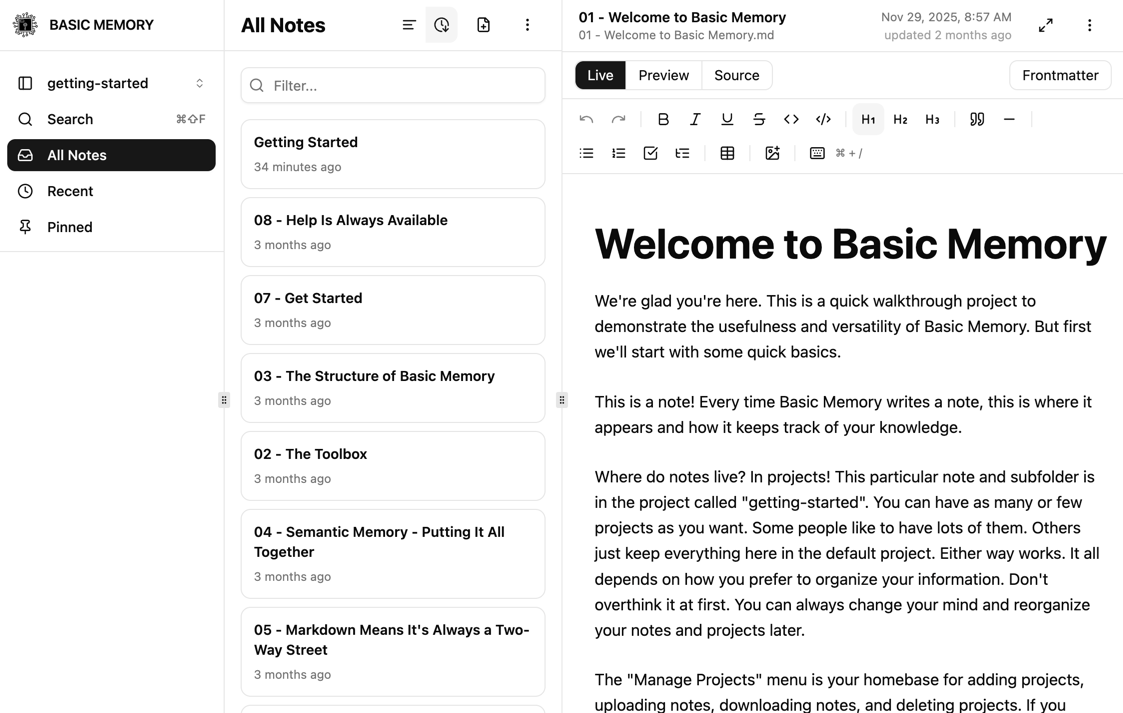Insert a table into the note
The image size is (1123, 713).
[x=727, y=153]
